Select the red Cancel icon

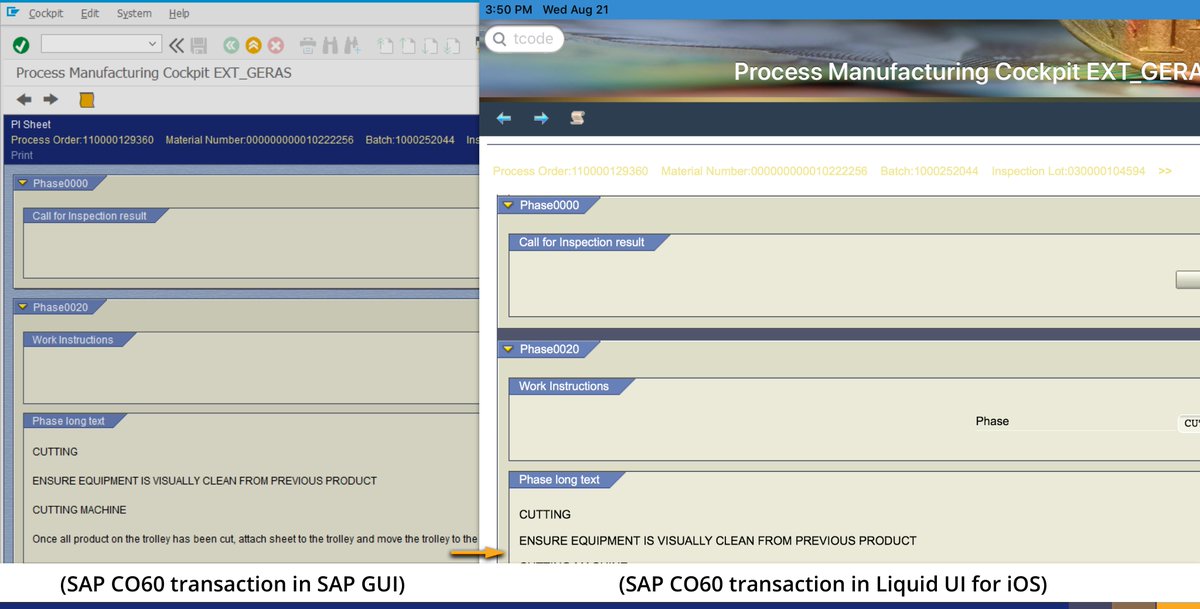[275, 43]
